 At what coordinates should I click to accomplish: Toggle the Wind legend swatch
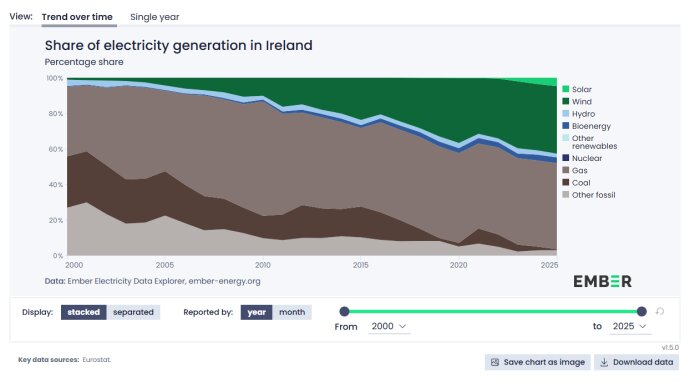pos(566,101)
